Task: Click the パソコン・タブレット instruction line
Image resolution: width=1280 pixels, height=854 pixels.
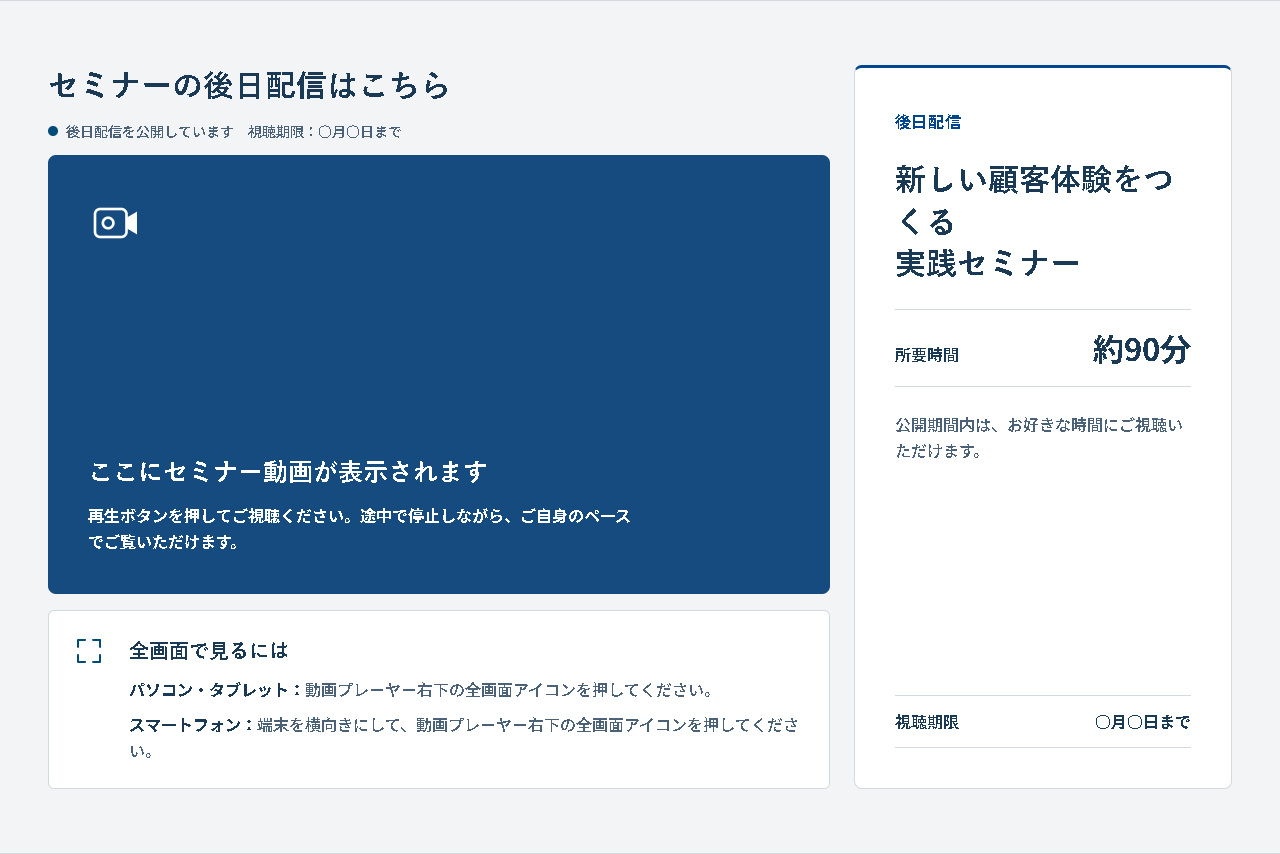Action: click(421, 690)
